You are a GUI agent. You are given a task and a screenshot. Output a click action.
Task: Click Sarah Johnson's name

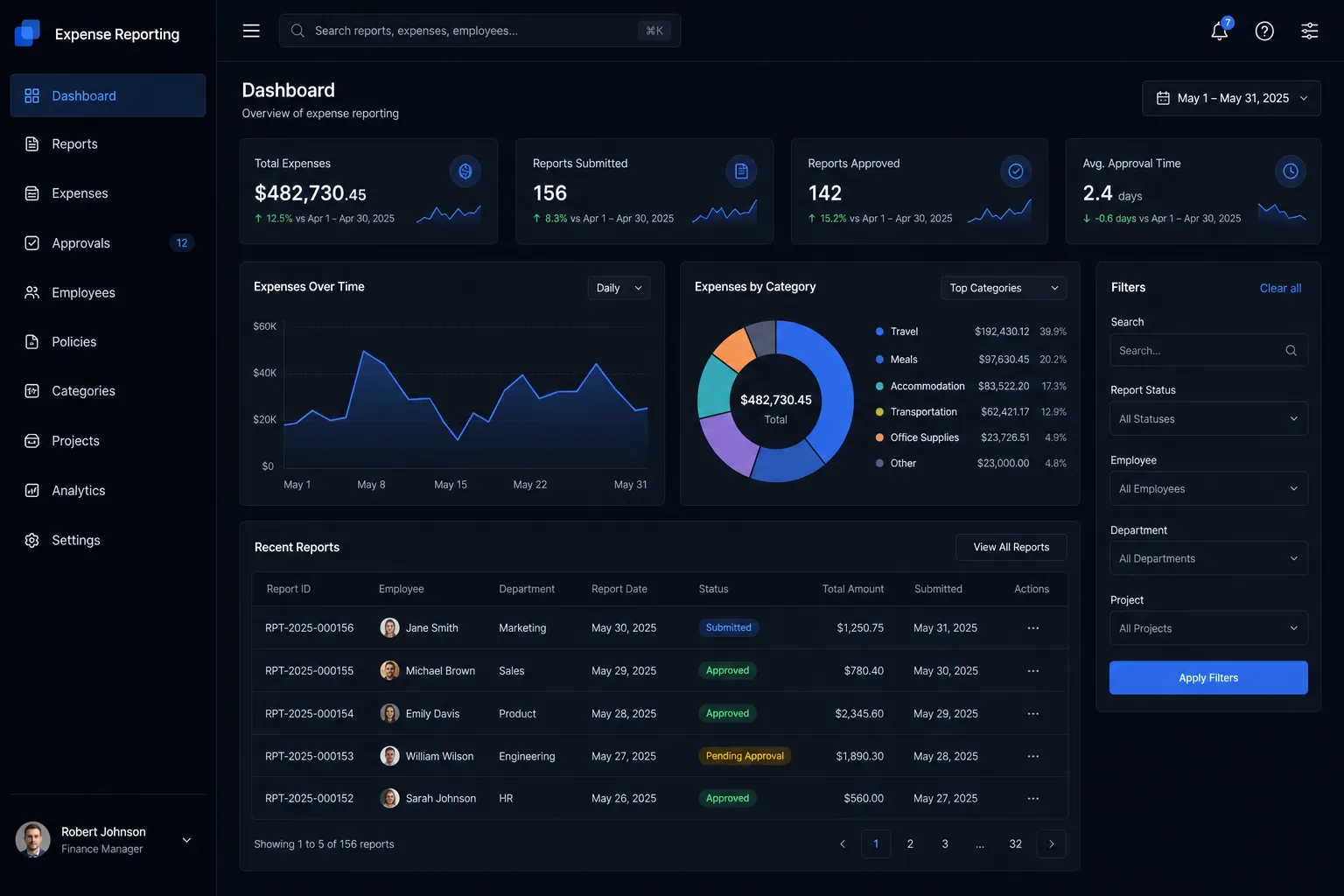coord(441,799)
